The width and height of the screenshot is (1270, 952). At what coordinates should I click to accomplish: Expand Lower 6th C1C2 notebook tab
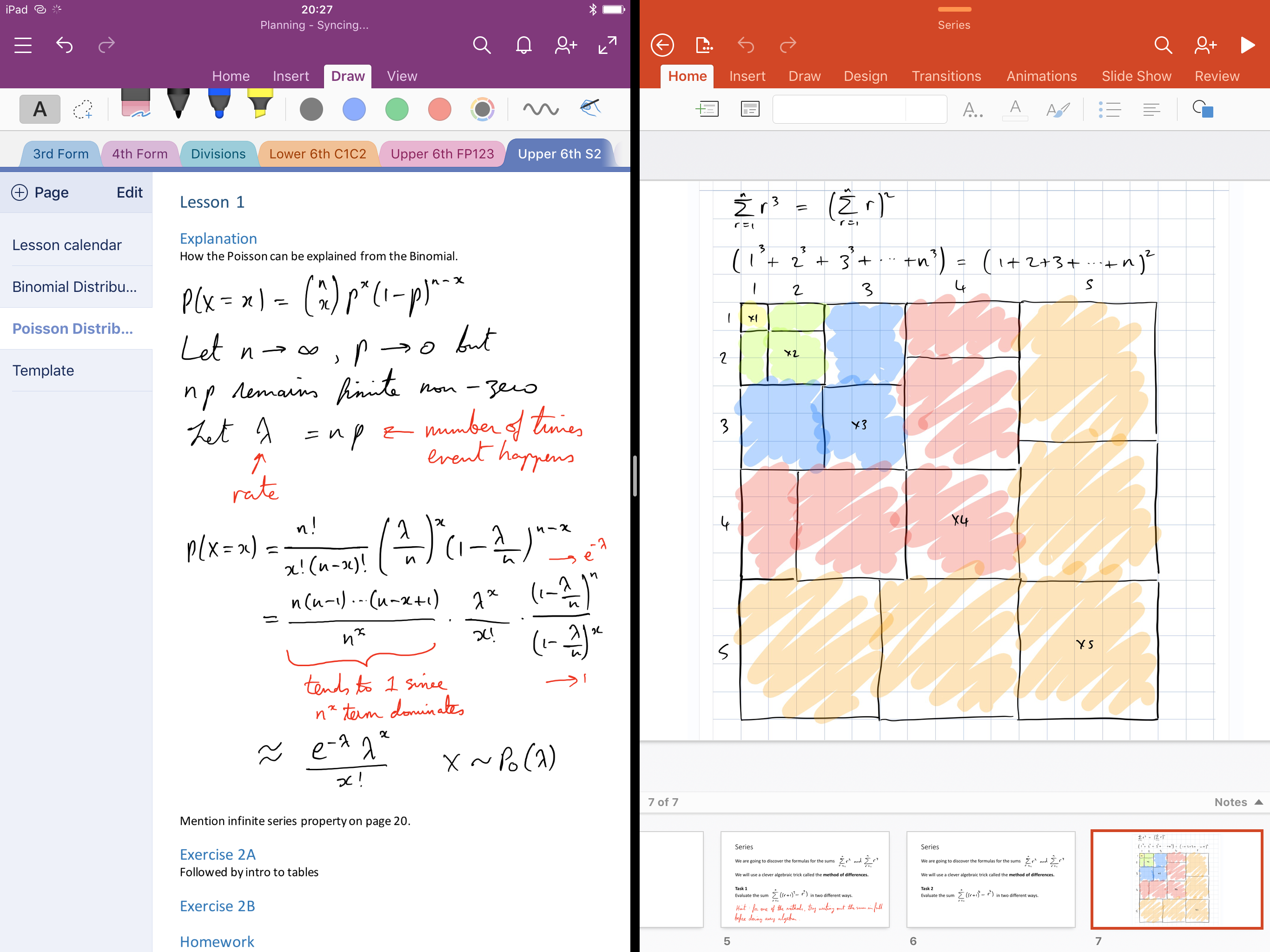tap(318, 153)
